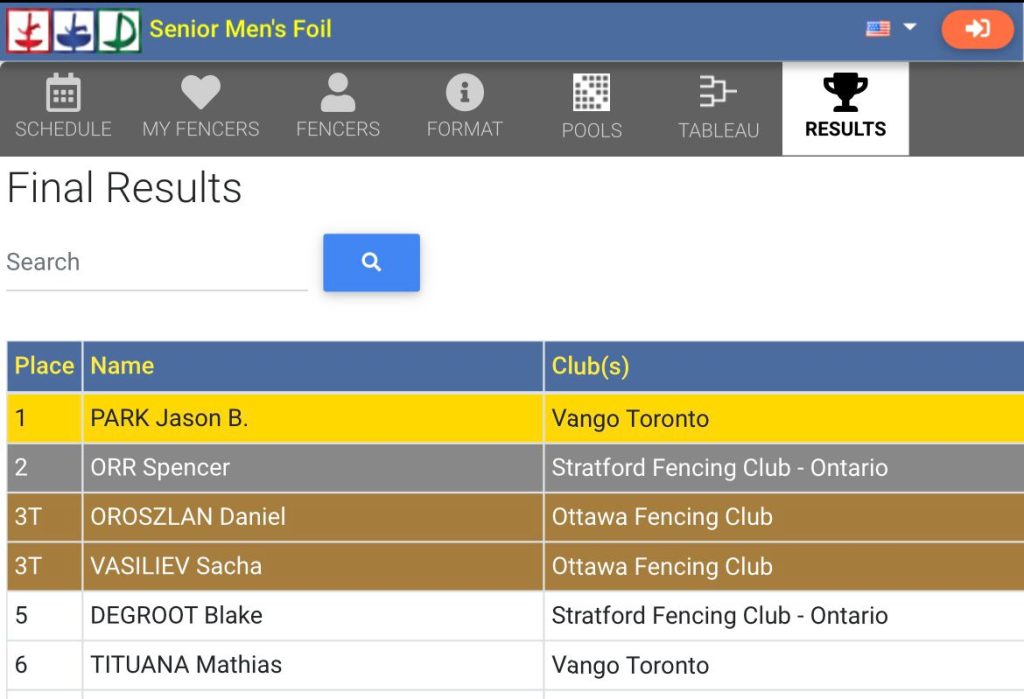Click into the Search input field

click(x=157, y=263)
